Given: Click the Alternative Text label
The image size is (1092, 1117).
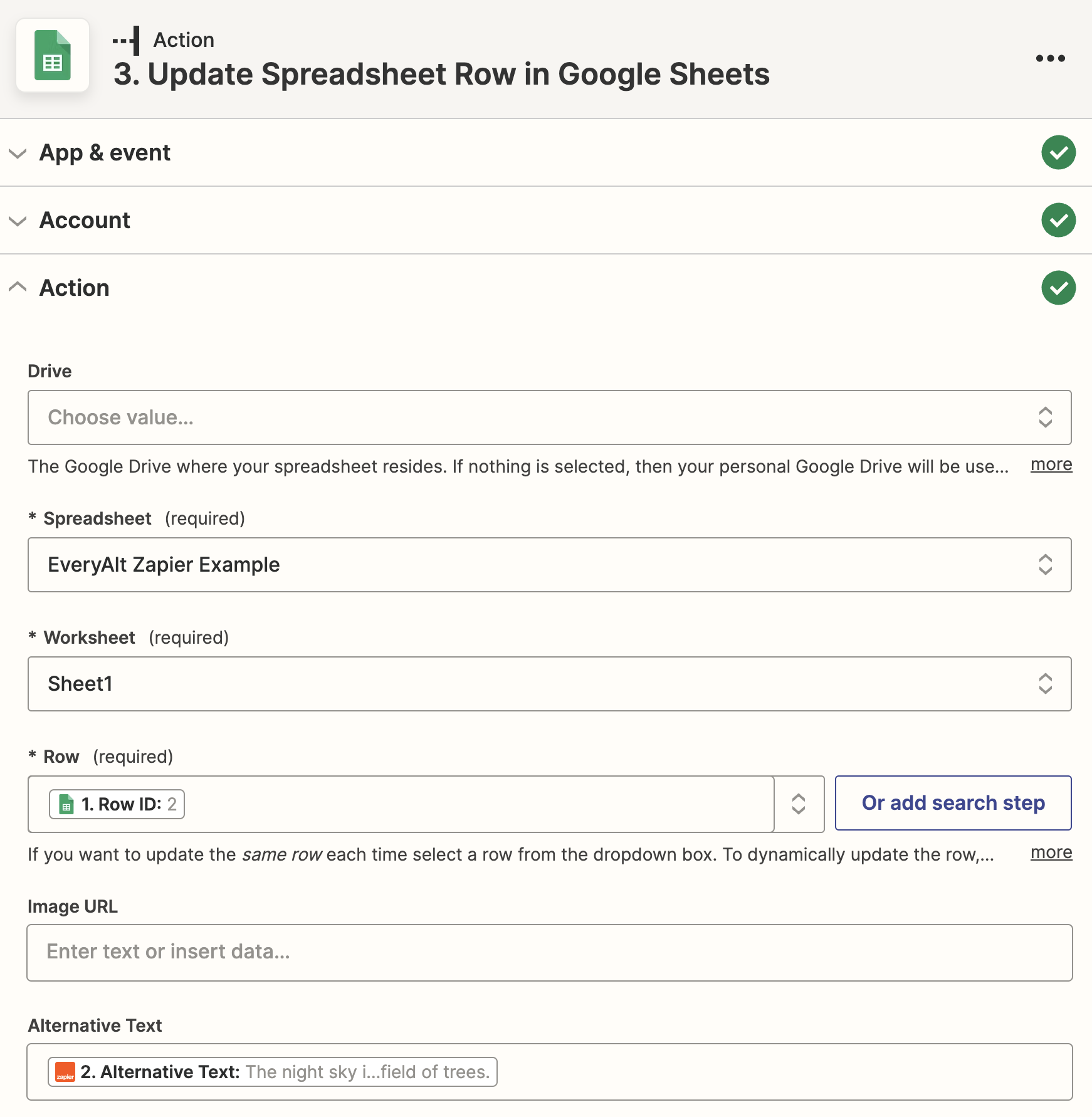Looking at the screenshot, I should click(x=95, y=1025).
